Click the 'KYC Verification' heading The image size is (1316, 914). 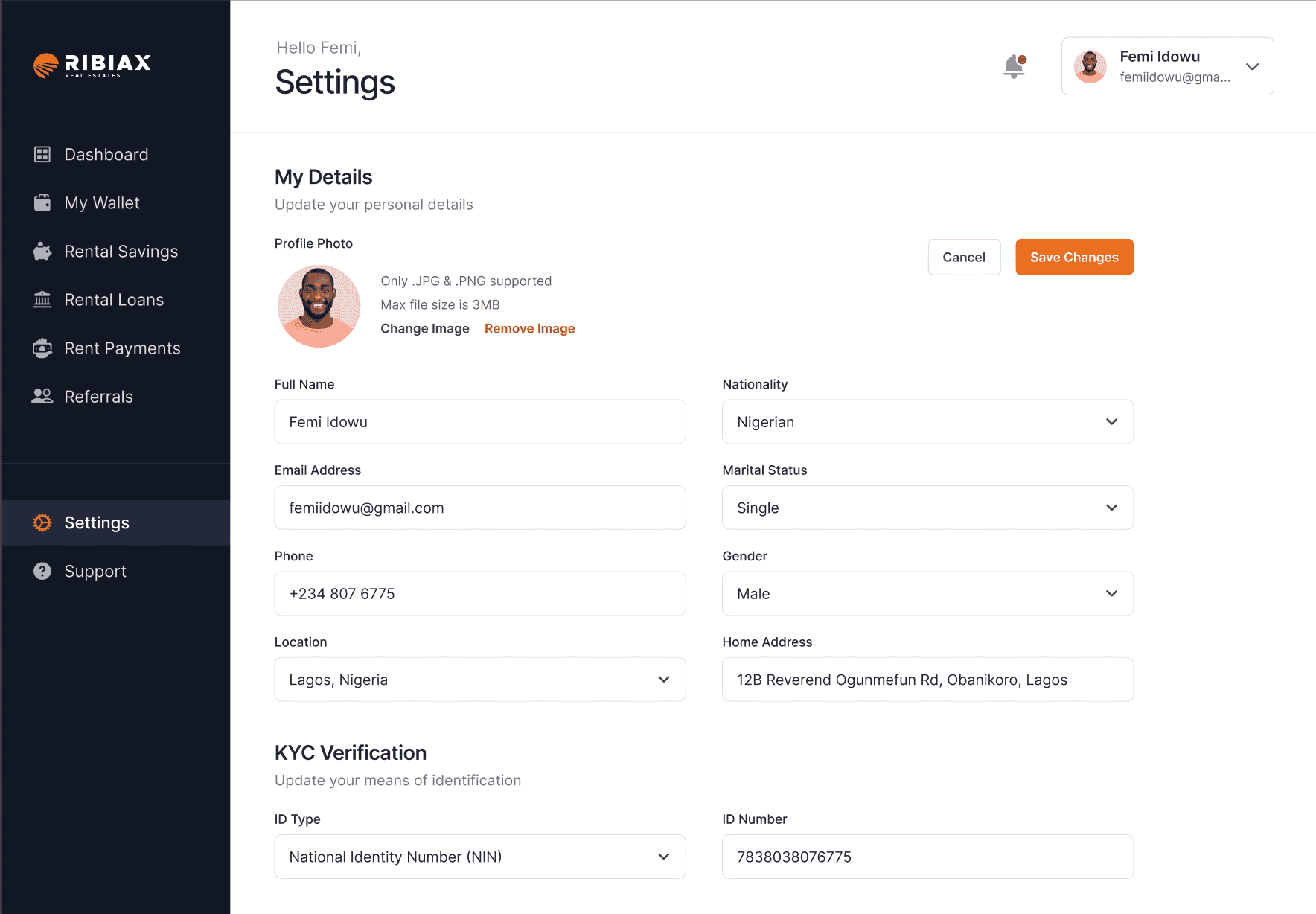[351, 752]
